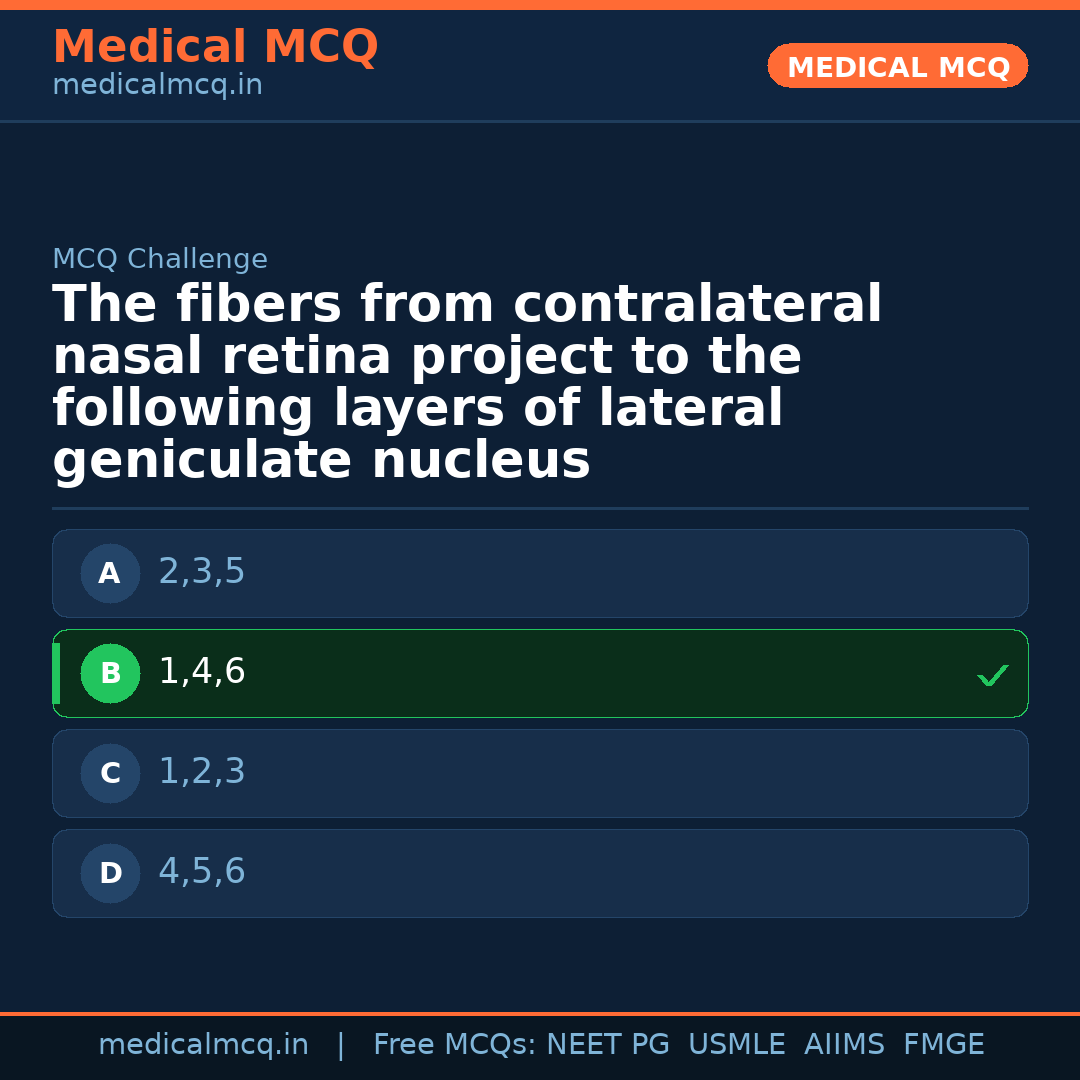Click the orange MEDICAL MCQ badge
This screenshot has height=1080, width=1080.
897,66
